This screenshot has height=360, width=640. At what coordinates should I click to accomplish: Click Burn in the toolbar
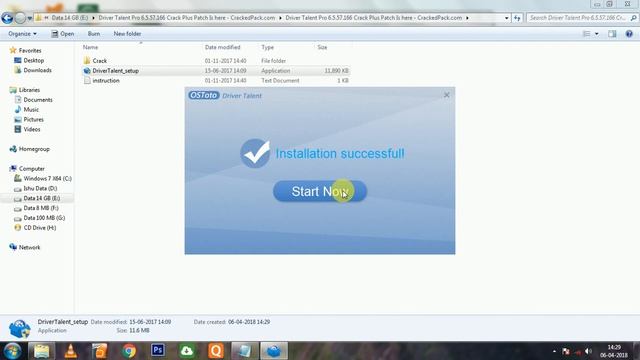coord(93,34)
